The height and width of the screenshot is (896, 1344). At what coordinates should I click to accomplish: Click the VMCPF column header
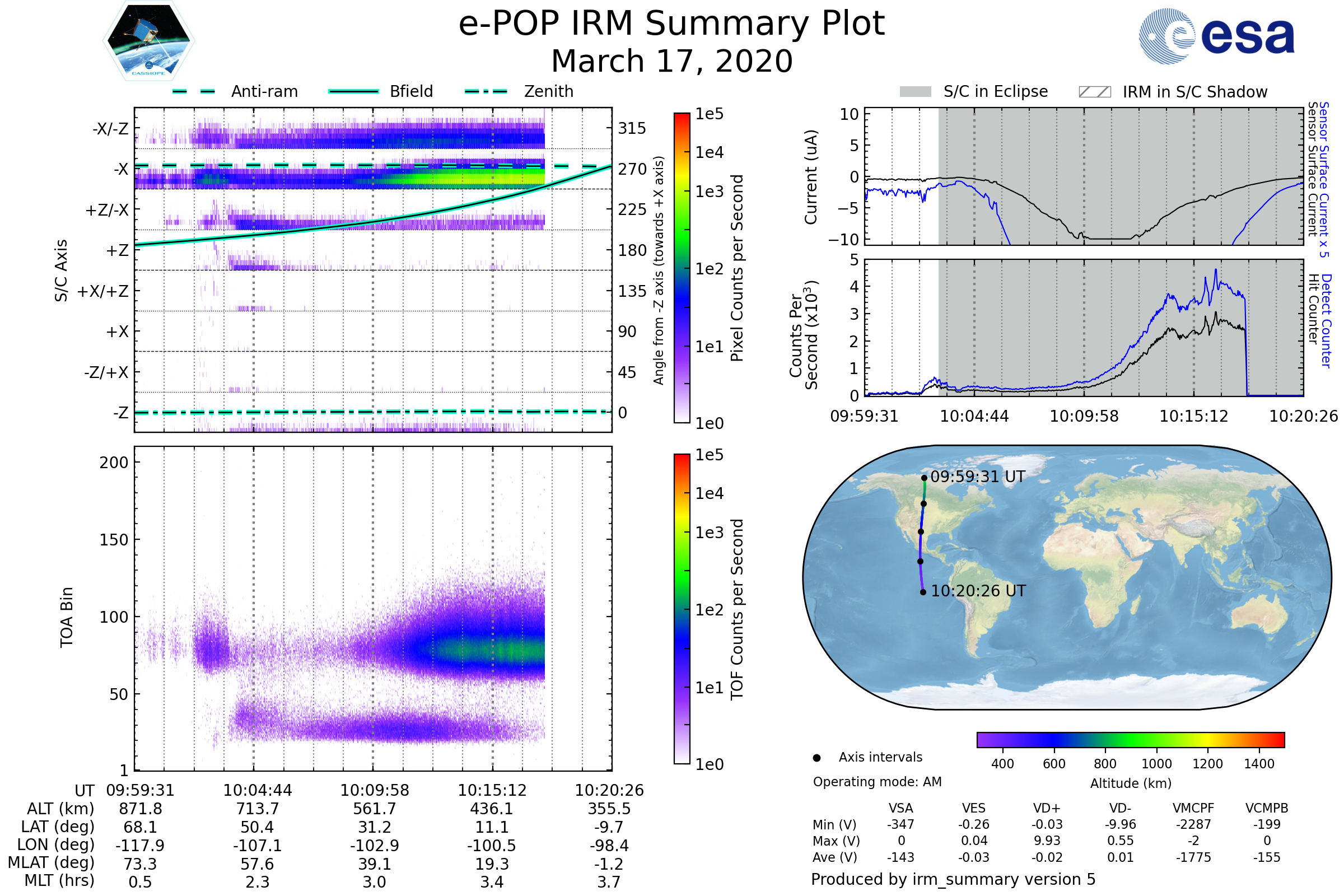click(1193, 808)
